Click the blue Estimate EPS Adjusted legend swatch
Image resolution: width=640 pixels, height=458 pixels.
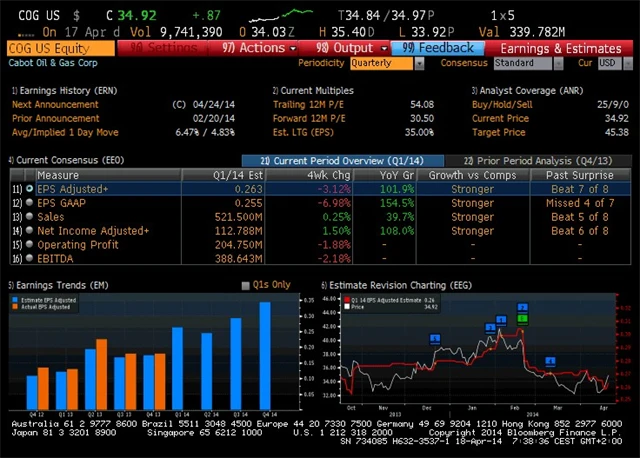tap(14, 298)
